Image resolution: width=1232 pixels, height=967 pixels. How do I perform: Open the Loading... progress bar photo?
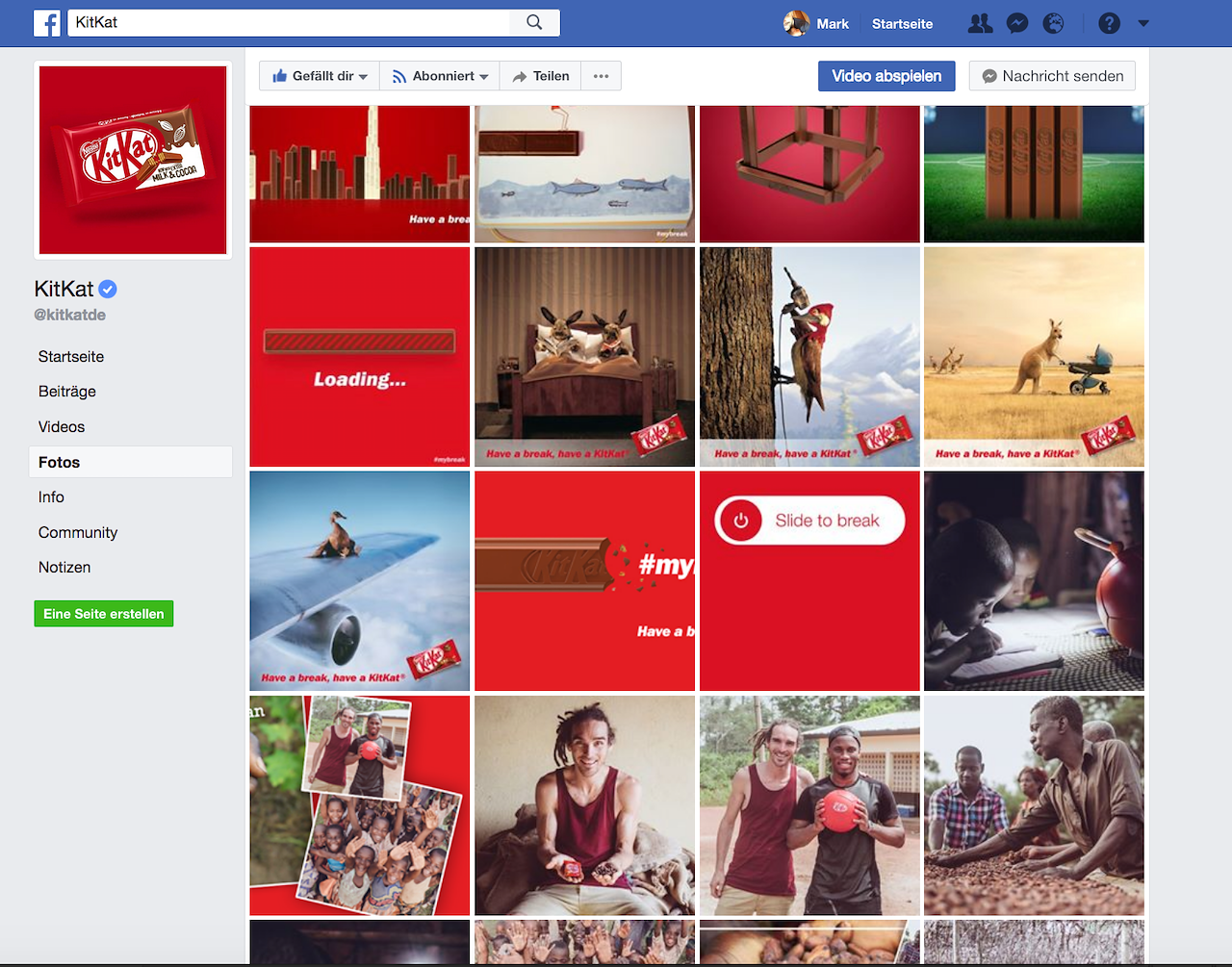[360, 357]
